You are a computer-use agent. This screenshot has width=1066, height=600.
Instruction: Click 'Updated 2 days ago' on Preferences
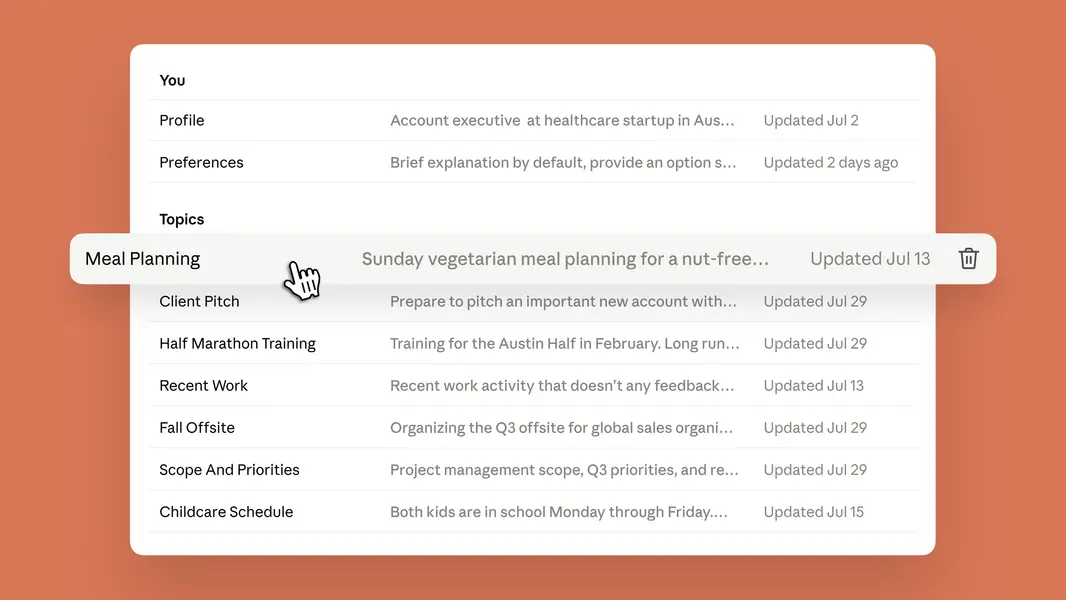tap(830, 162)
